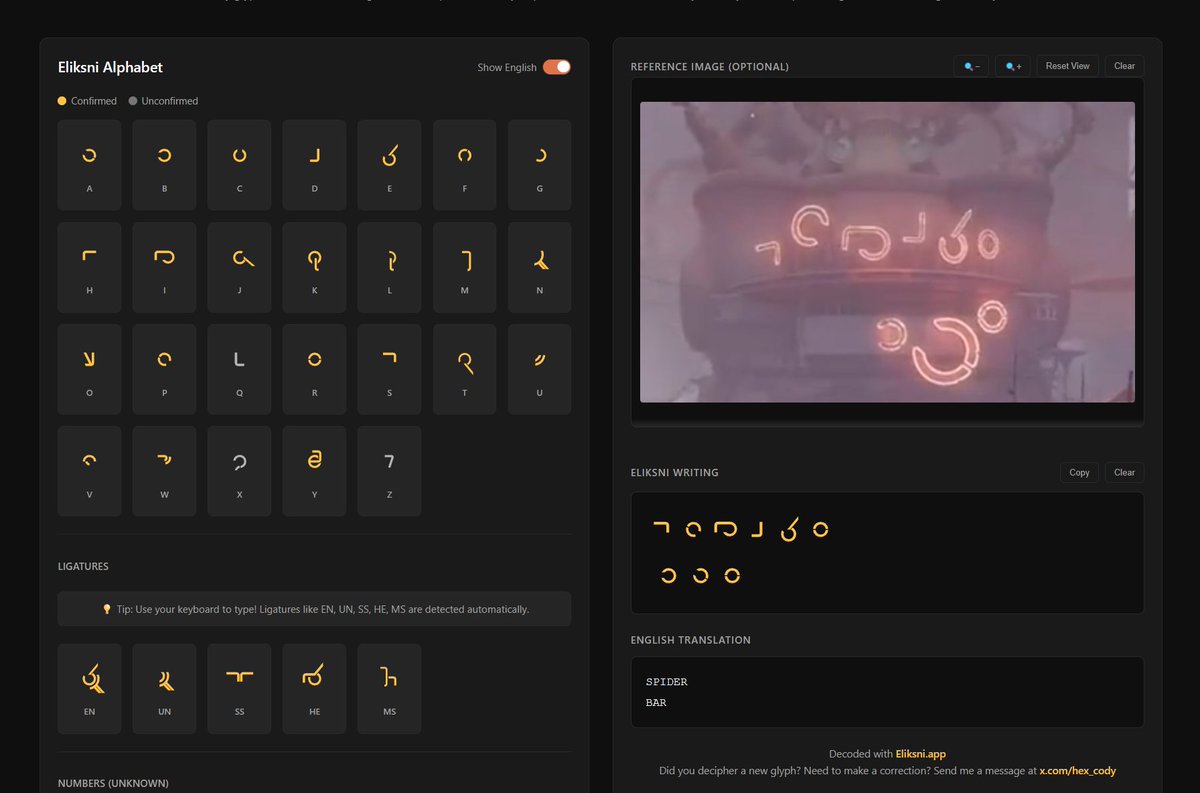This screenshot has height=793, width=1200.
Task: Select the Eliksni glyph for L
Action: coord(389,267)
